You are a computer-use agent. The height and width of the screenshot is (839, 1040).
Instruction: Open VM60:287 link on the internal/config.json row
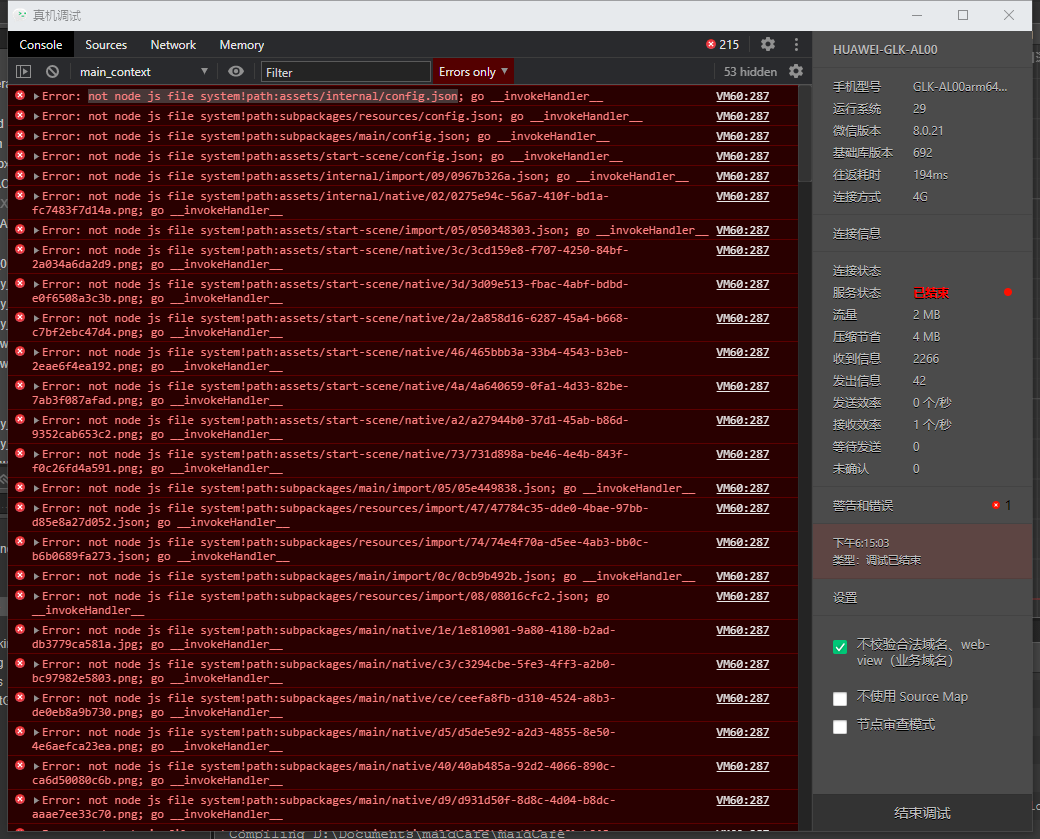(x=742, y=96)
